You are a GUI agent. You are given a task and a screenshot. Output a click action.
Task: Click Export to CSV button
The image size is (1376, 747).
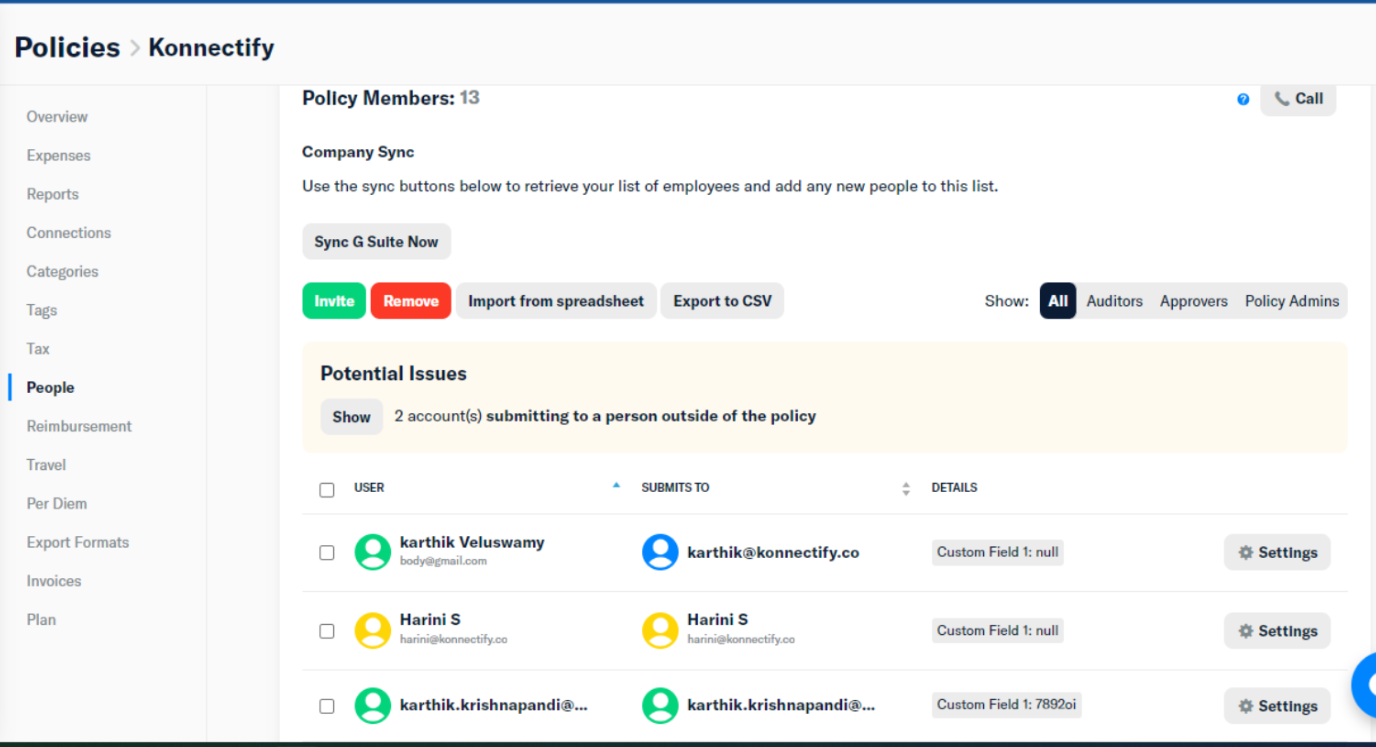coord(722,301)
